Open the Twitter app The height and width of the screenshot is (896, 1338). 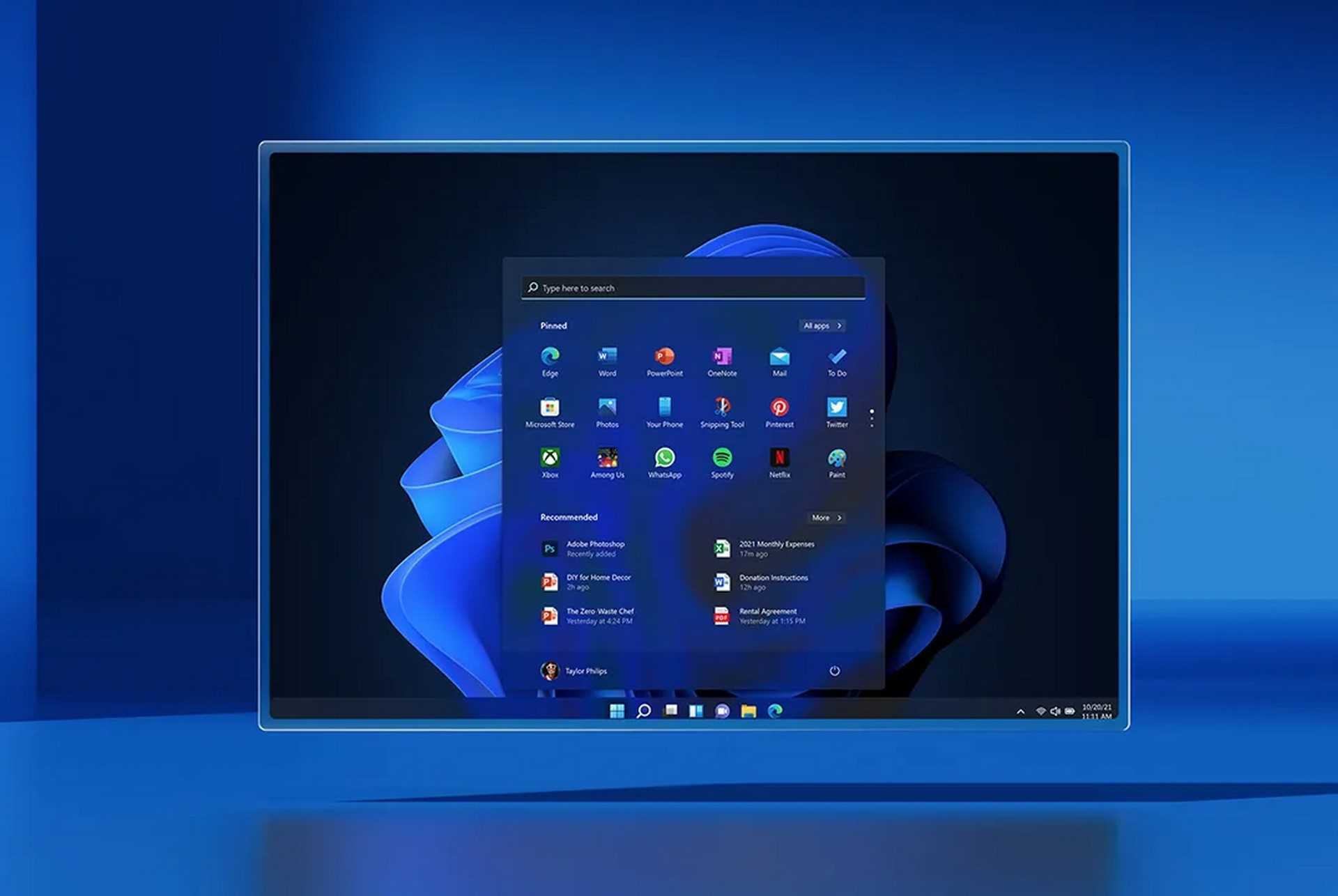(x=837, y=412)
